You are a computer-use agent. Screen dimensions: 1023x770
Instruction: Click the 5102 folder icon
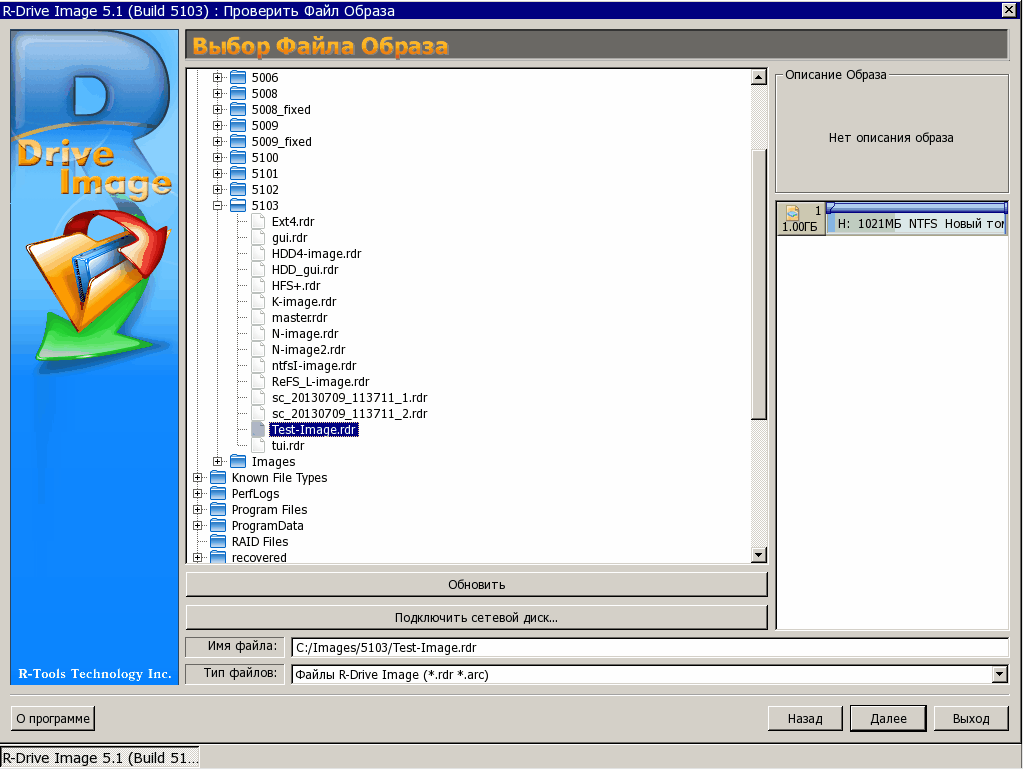(x=238, y=189)
